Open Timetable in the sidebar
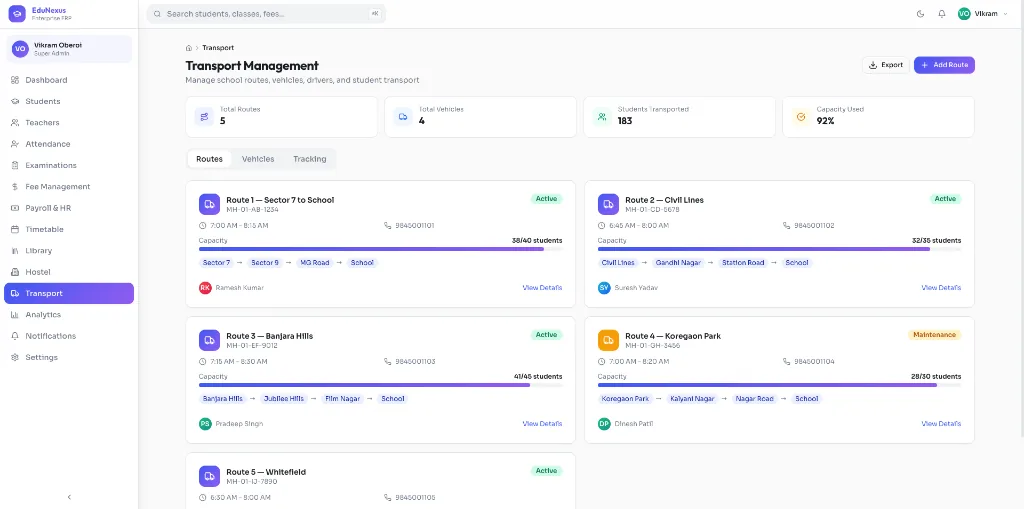 coord(69,229)
